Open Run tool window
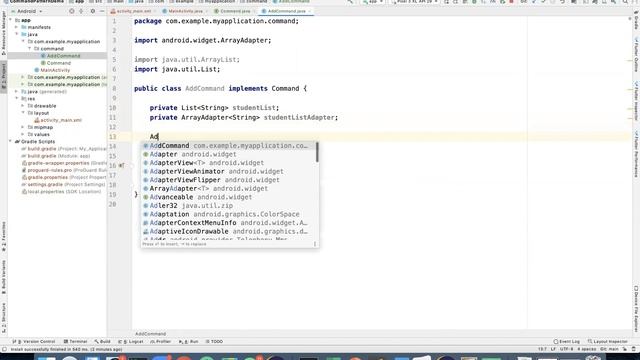Viewport: 640px width, 360px height. [189, 342]
